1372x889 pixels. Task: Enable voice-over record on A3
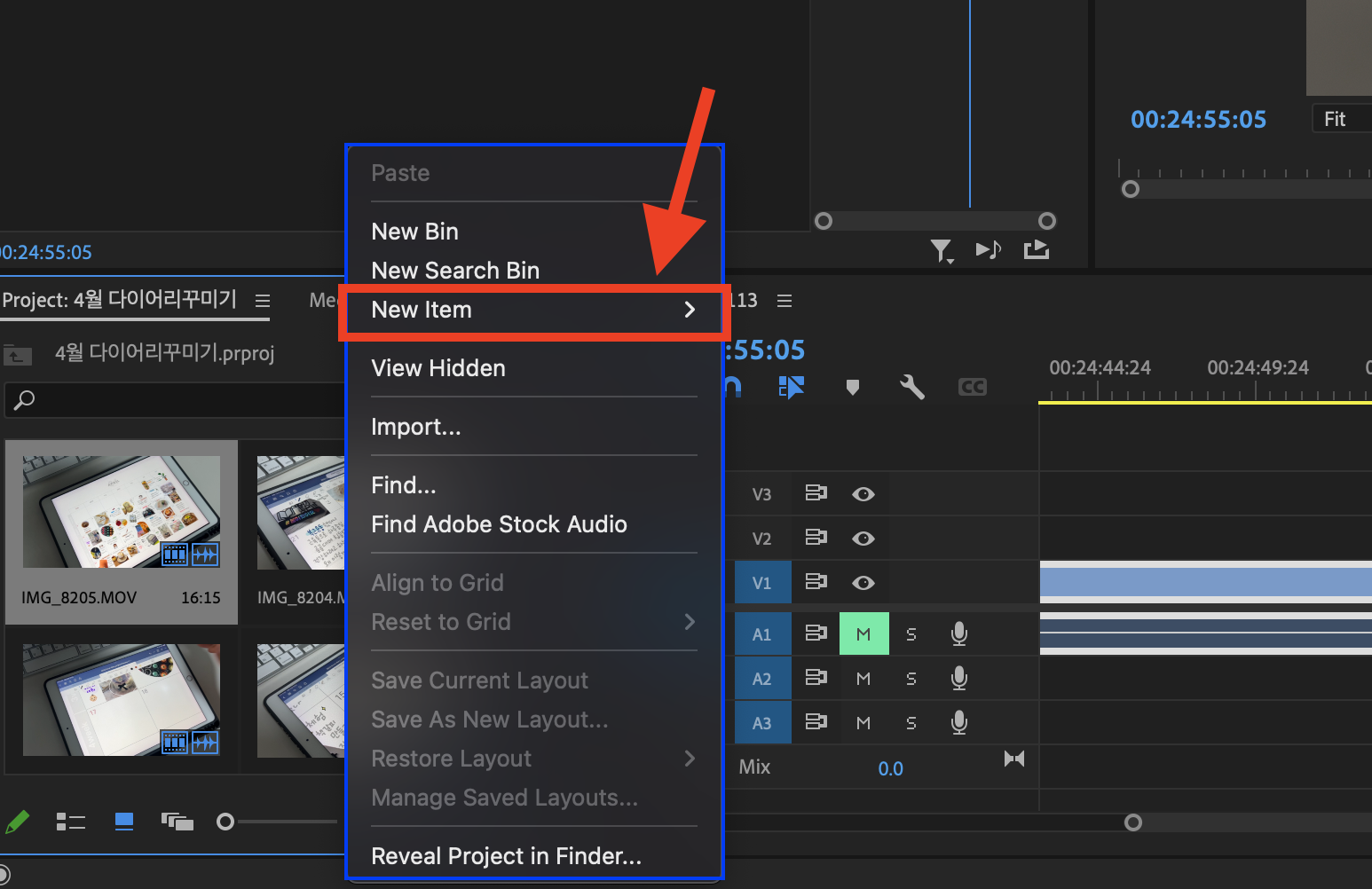point(959,722)
